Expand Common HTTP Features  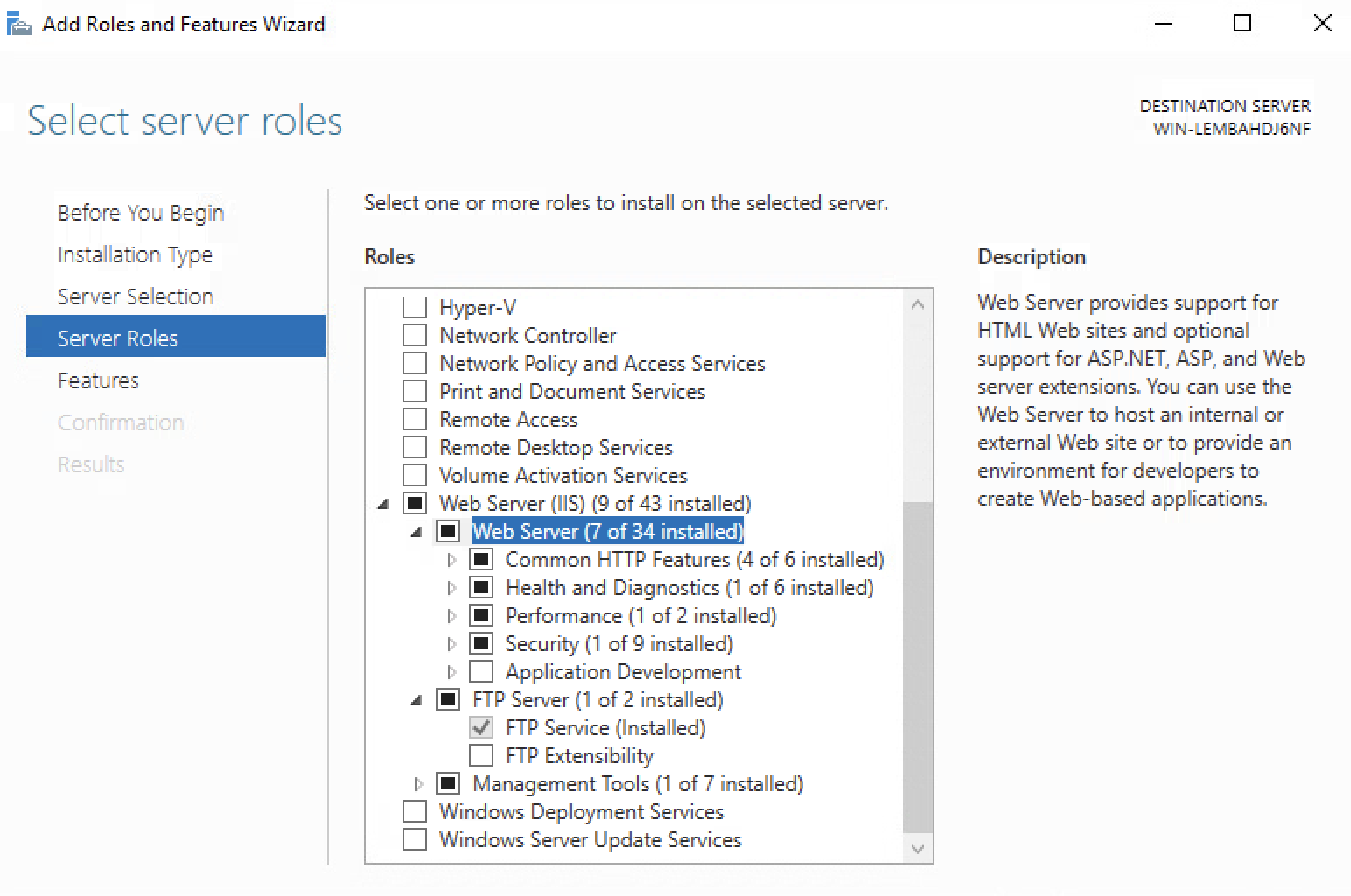tap(451, 559)
